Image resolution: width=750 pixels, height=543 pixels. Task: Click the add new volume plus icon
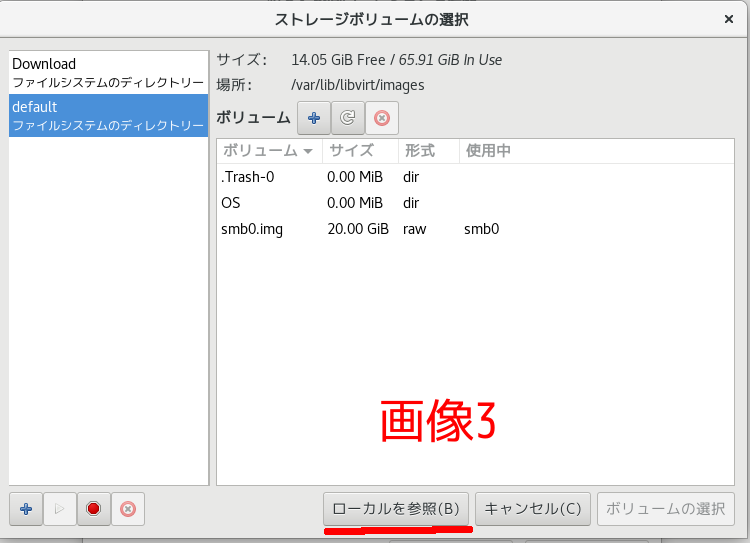[x=314, y=118]
